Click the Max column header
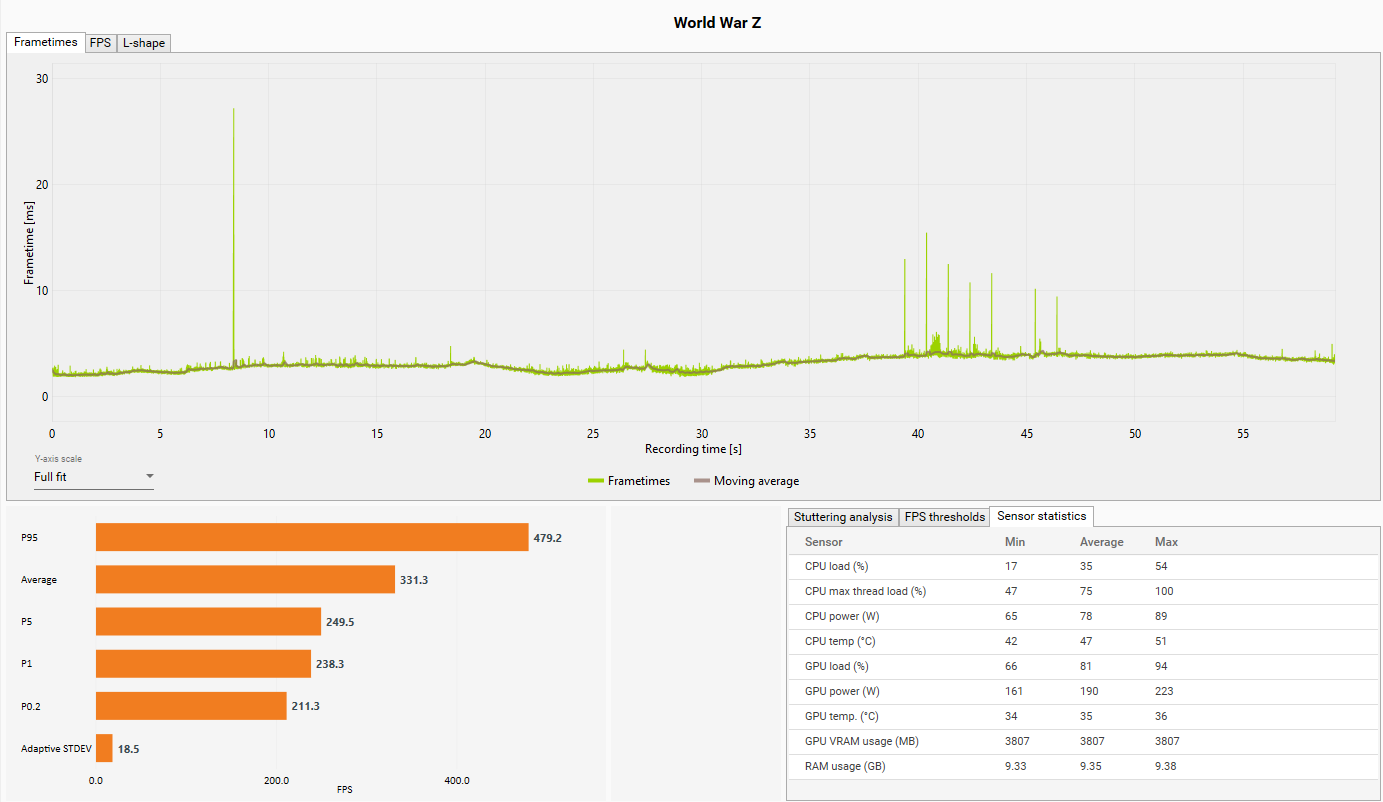This screenshot has height=802, width=1383. (x=1166, y=542)
